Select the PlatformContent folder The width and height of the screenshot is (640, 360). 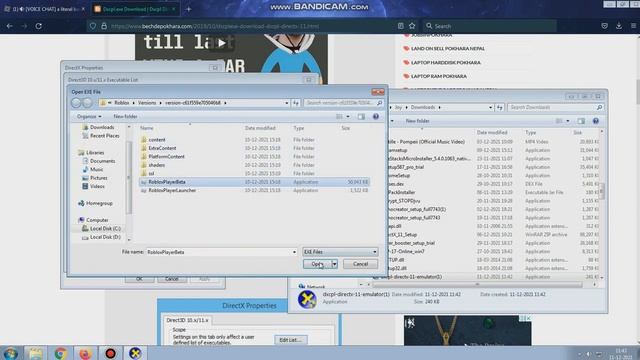point(166,157)
